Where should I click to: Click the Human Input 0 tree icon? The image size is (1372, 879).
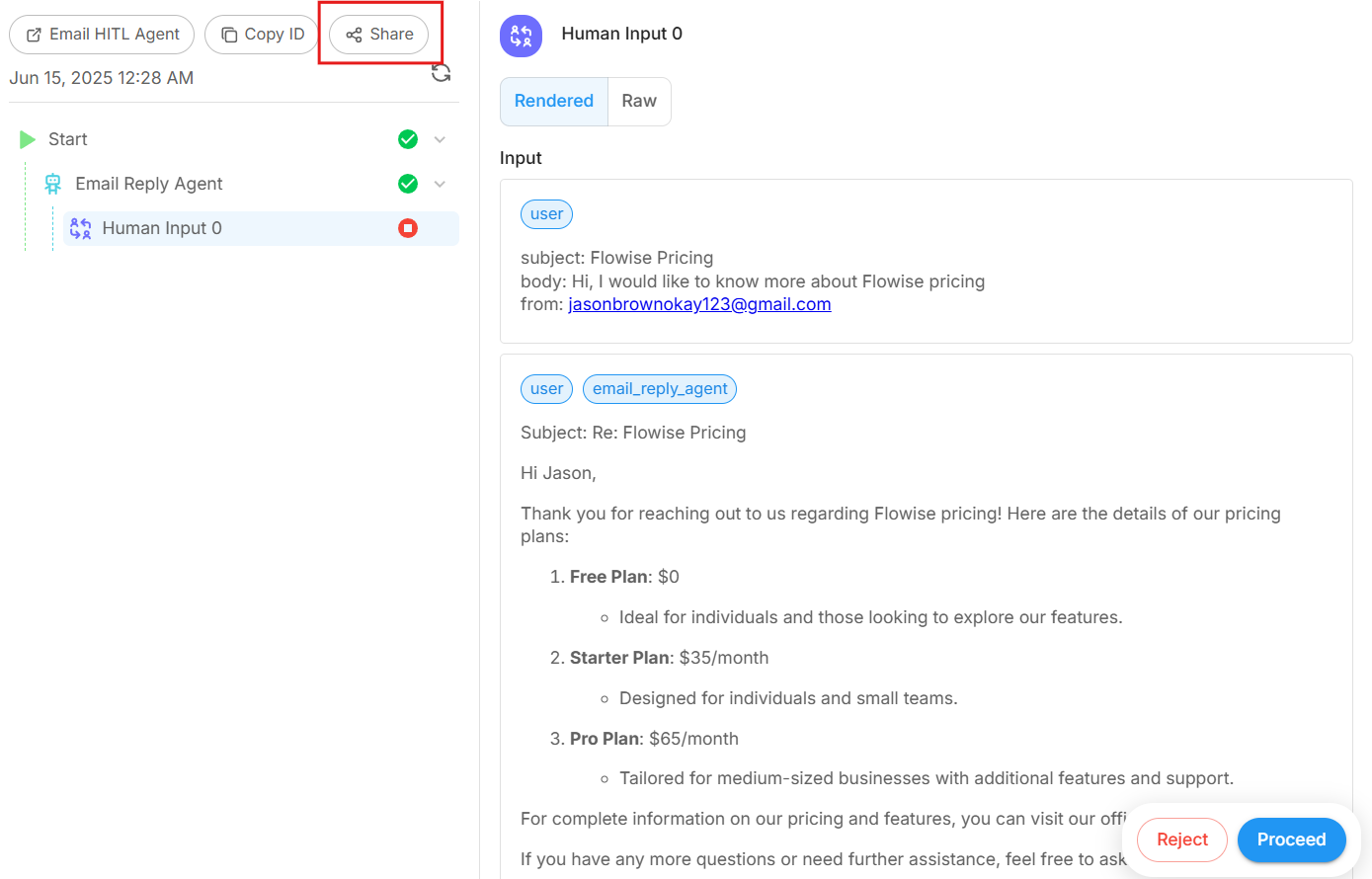coord(80,228)
